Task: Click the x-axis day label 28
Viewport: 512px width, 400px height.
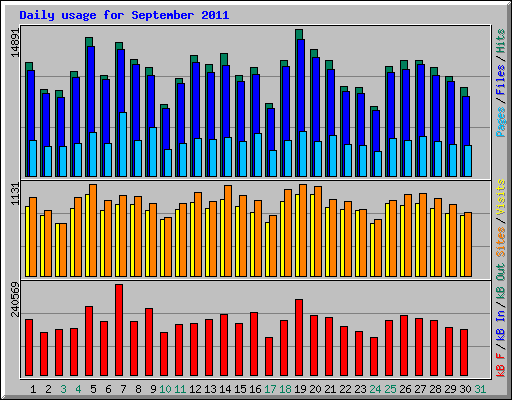Action: [x=435, y=389]
